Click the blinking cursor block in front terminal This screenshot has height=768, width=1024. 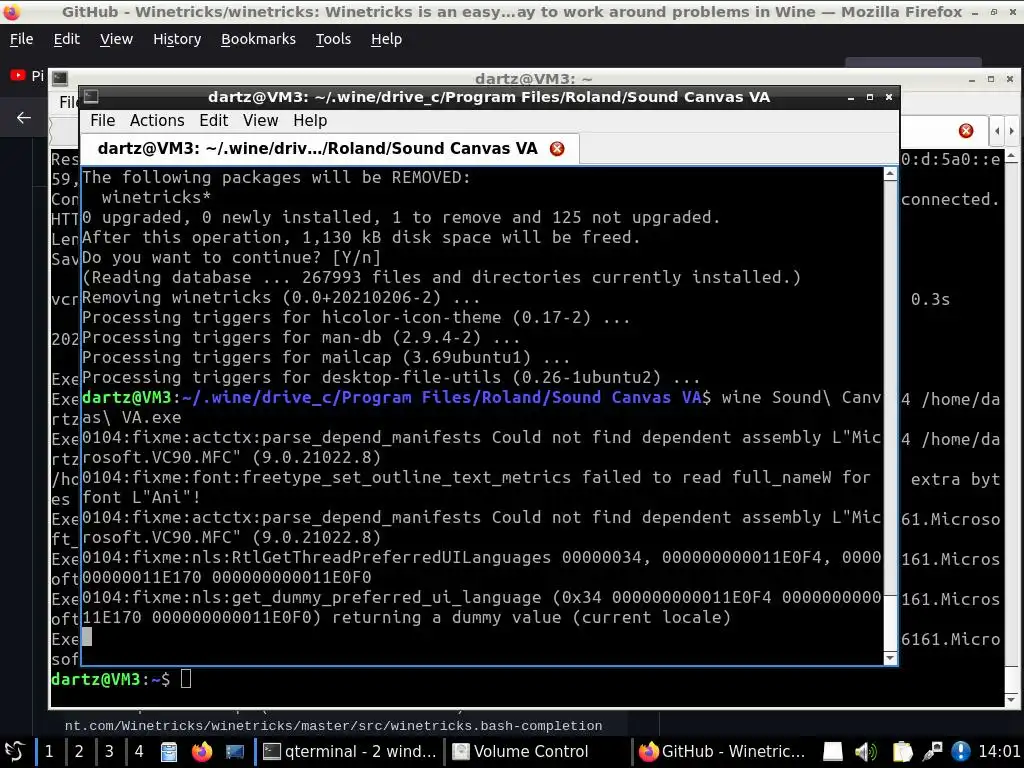point(87,637)
